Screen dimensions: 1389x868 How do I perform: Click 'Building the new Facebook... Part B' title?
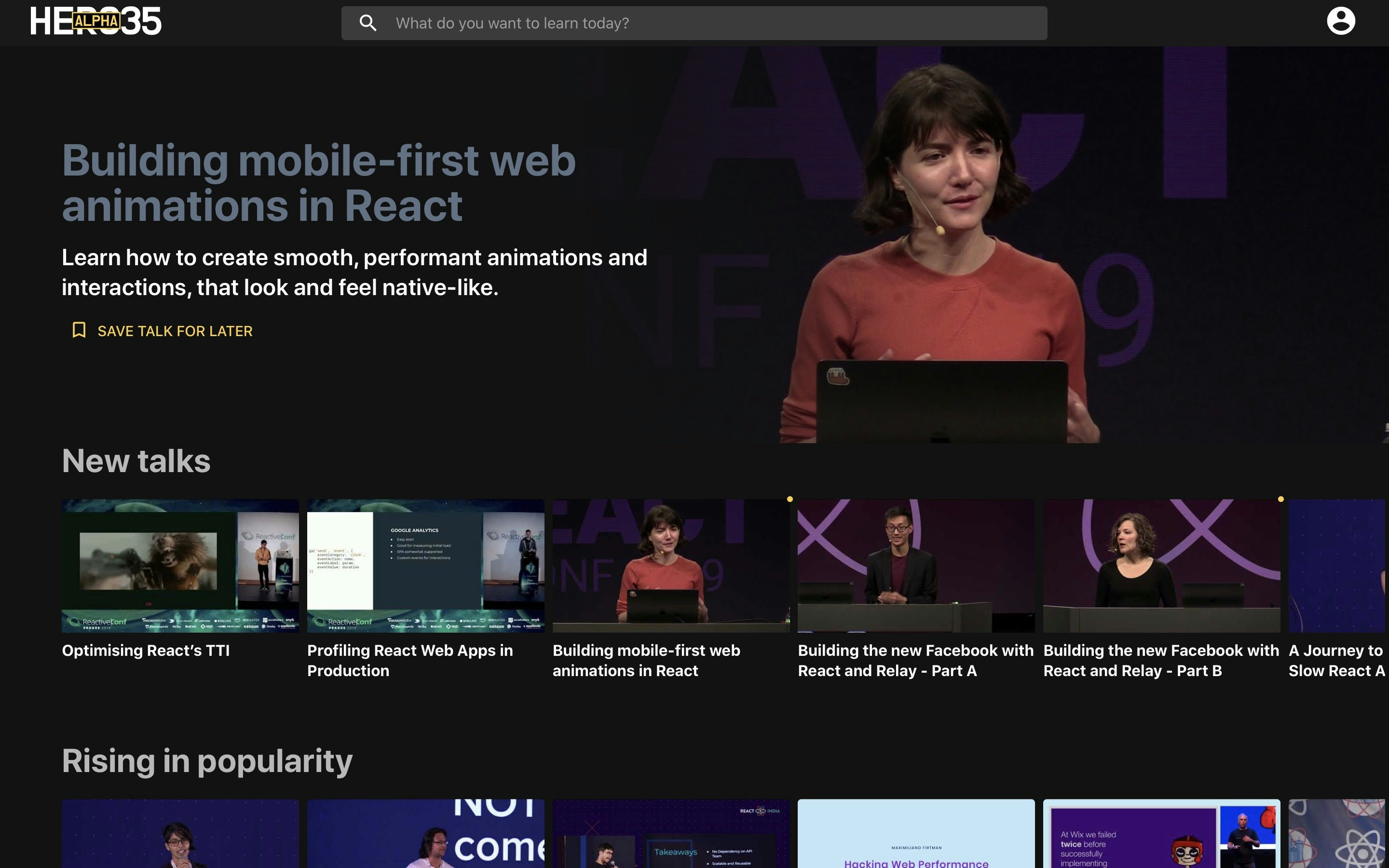[1160, 660]
